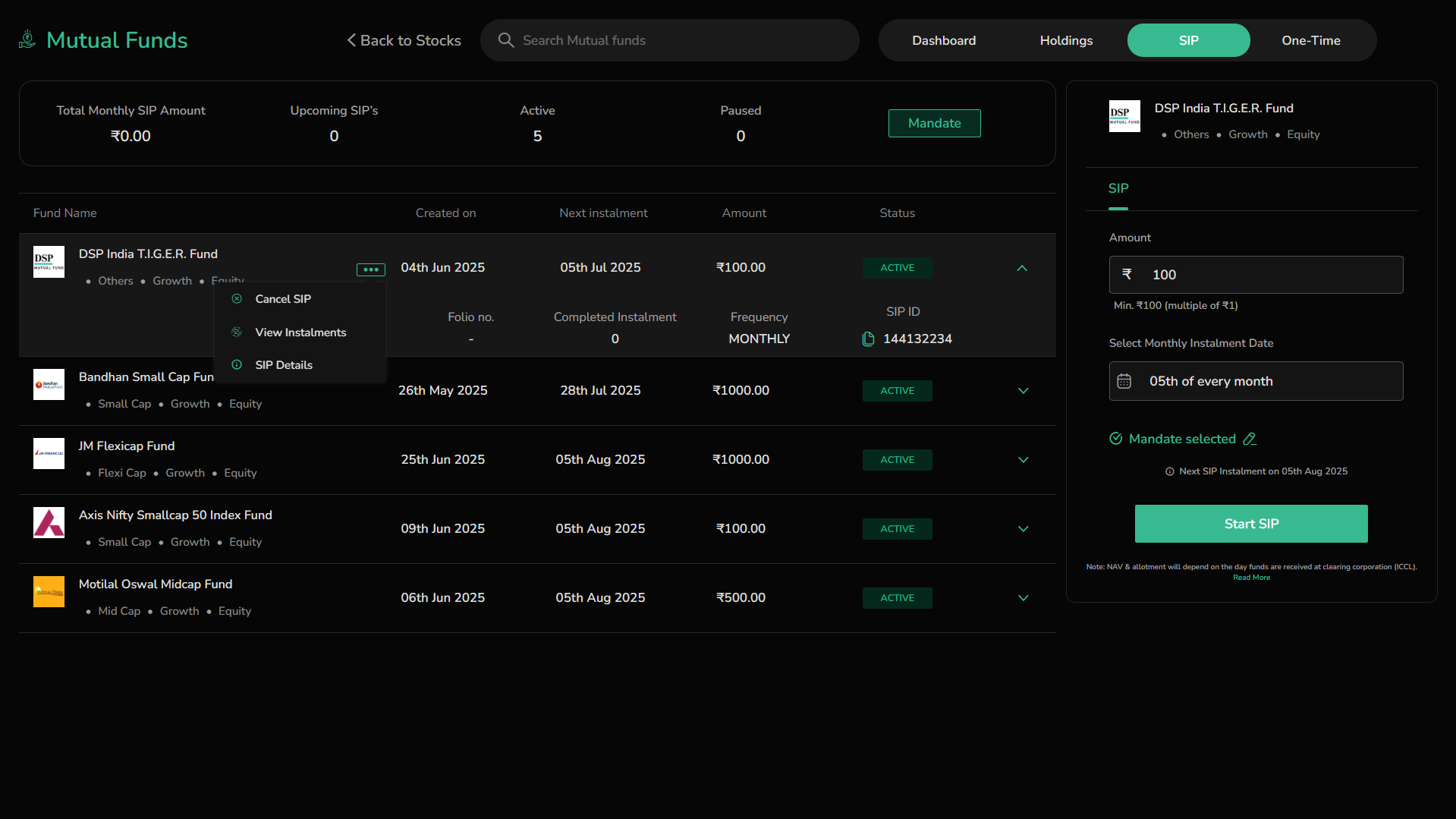
Task: Click the Mandate button
Action: click(x=934, y=123)
